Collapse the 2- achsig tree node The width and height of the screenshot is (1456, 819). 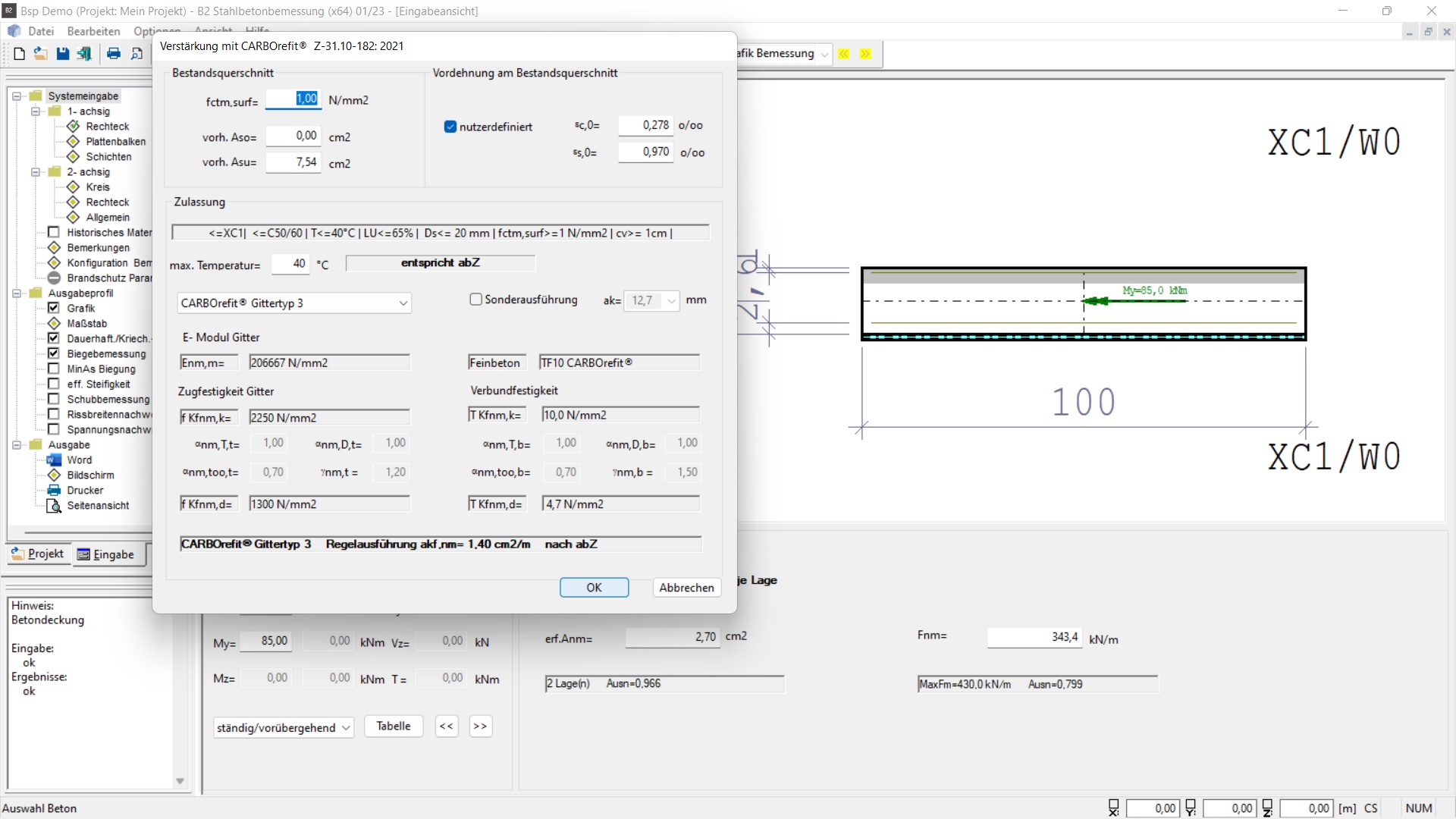pos(36,172)
